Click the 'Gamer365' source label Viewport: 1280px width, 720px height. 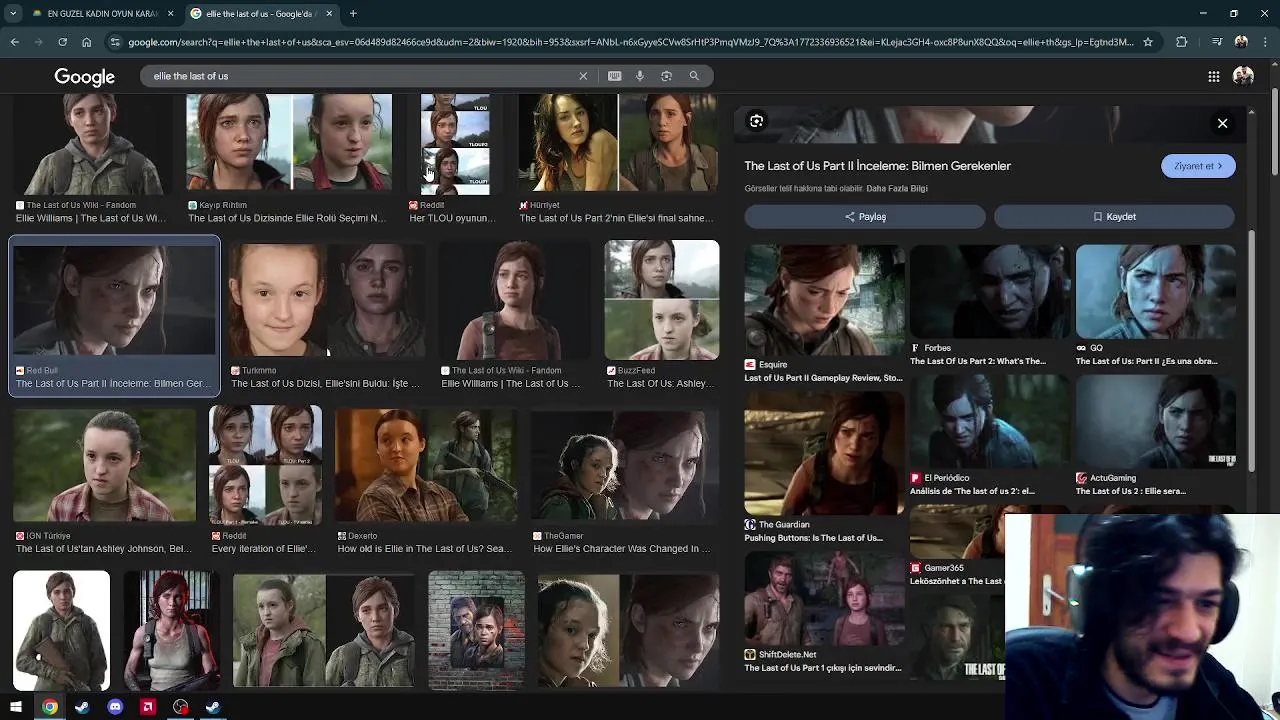pyautogui.click(x=944, y=568)
